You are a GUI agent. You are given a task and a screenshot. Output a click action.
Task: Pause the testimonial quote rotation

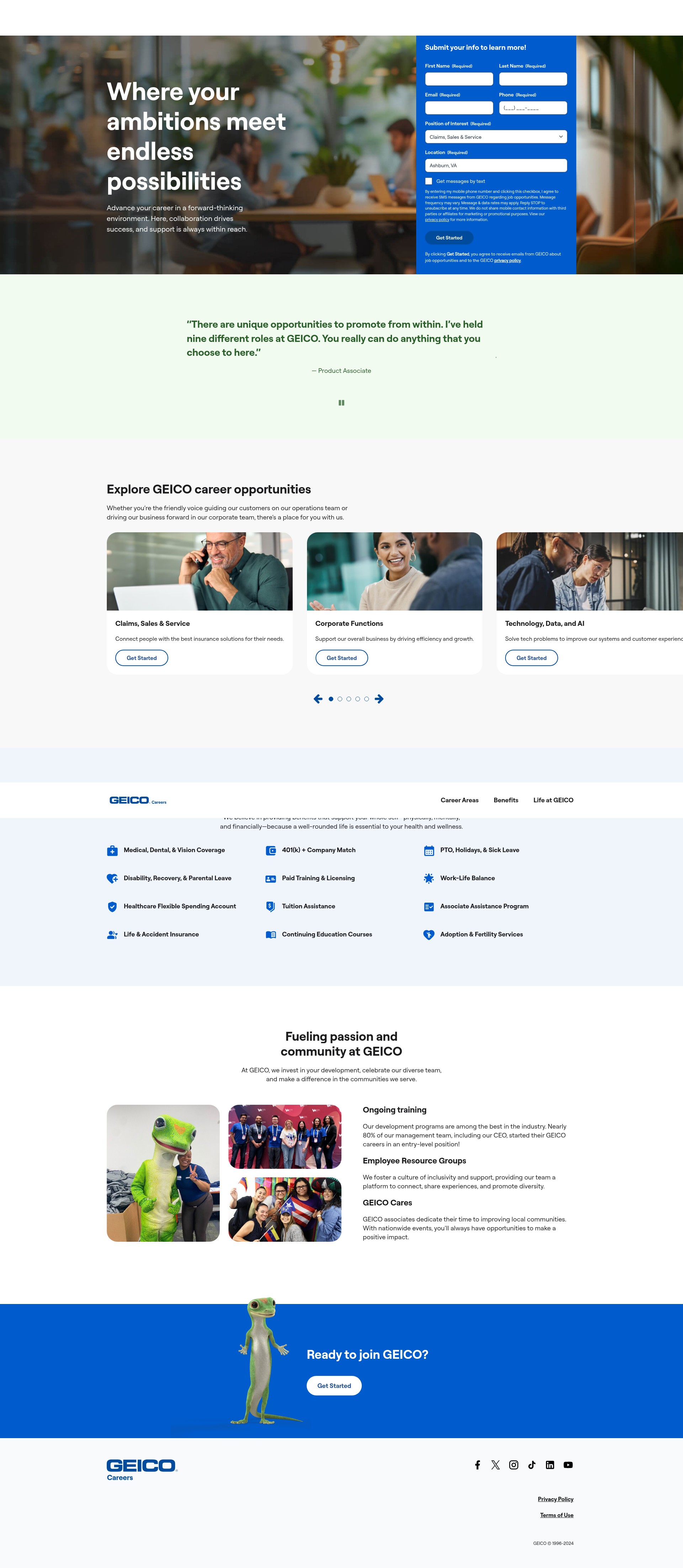341,402
